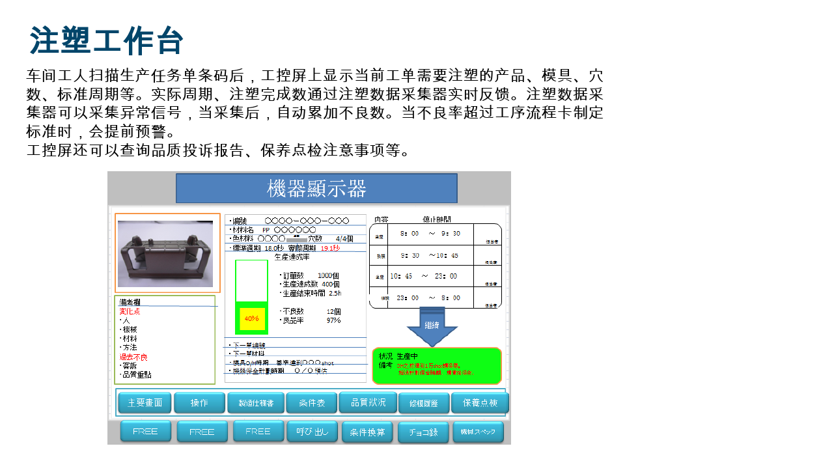Click the 過去不良 item in info list
The width and height of the screenshot is (833, 468).
(x=133, y=357)
